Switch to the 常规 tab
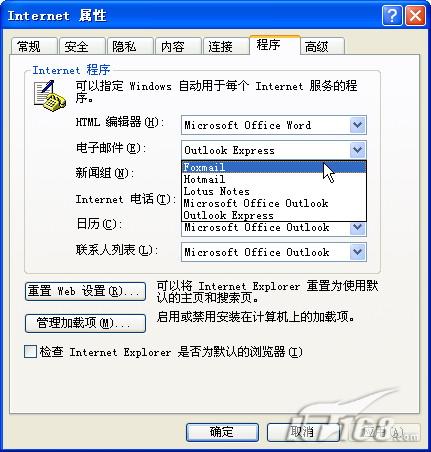The image size is (431, 452). pyautogui.click(x=33, y=46)
